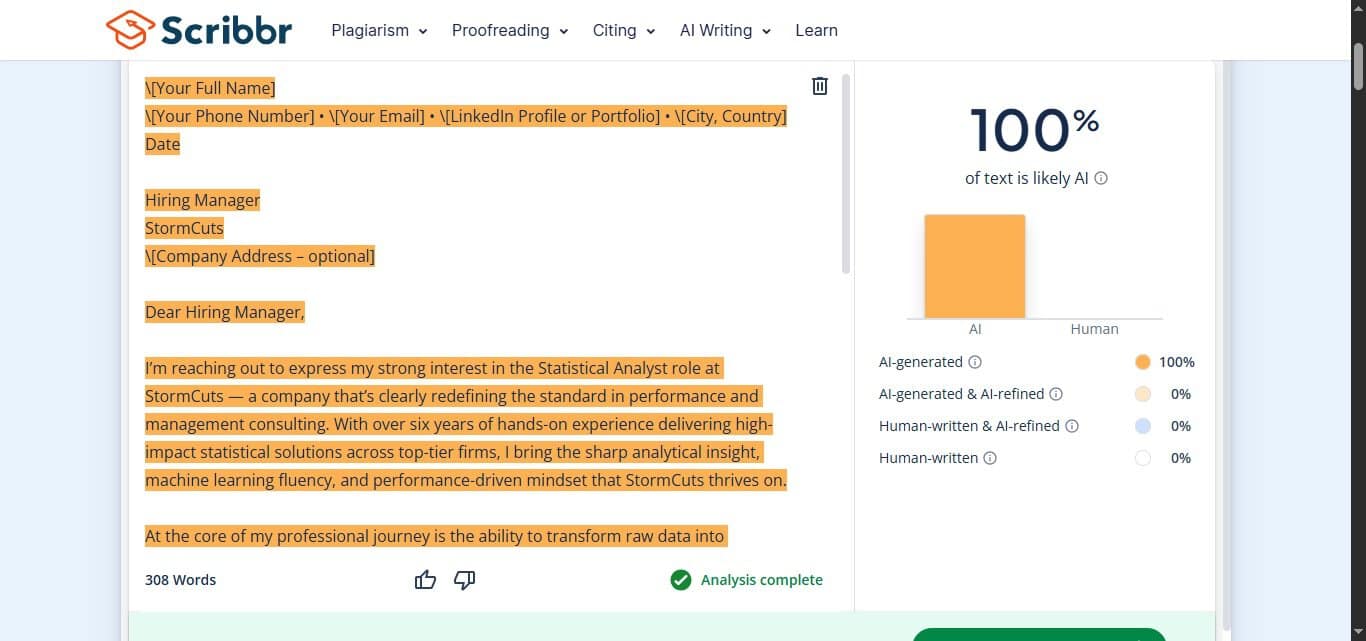This screenshot has height=641, width=1366.
Task: Open the Proofreading dropdown menu
Action: pos(565,31)
